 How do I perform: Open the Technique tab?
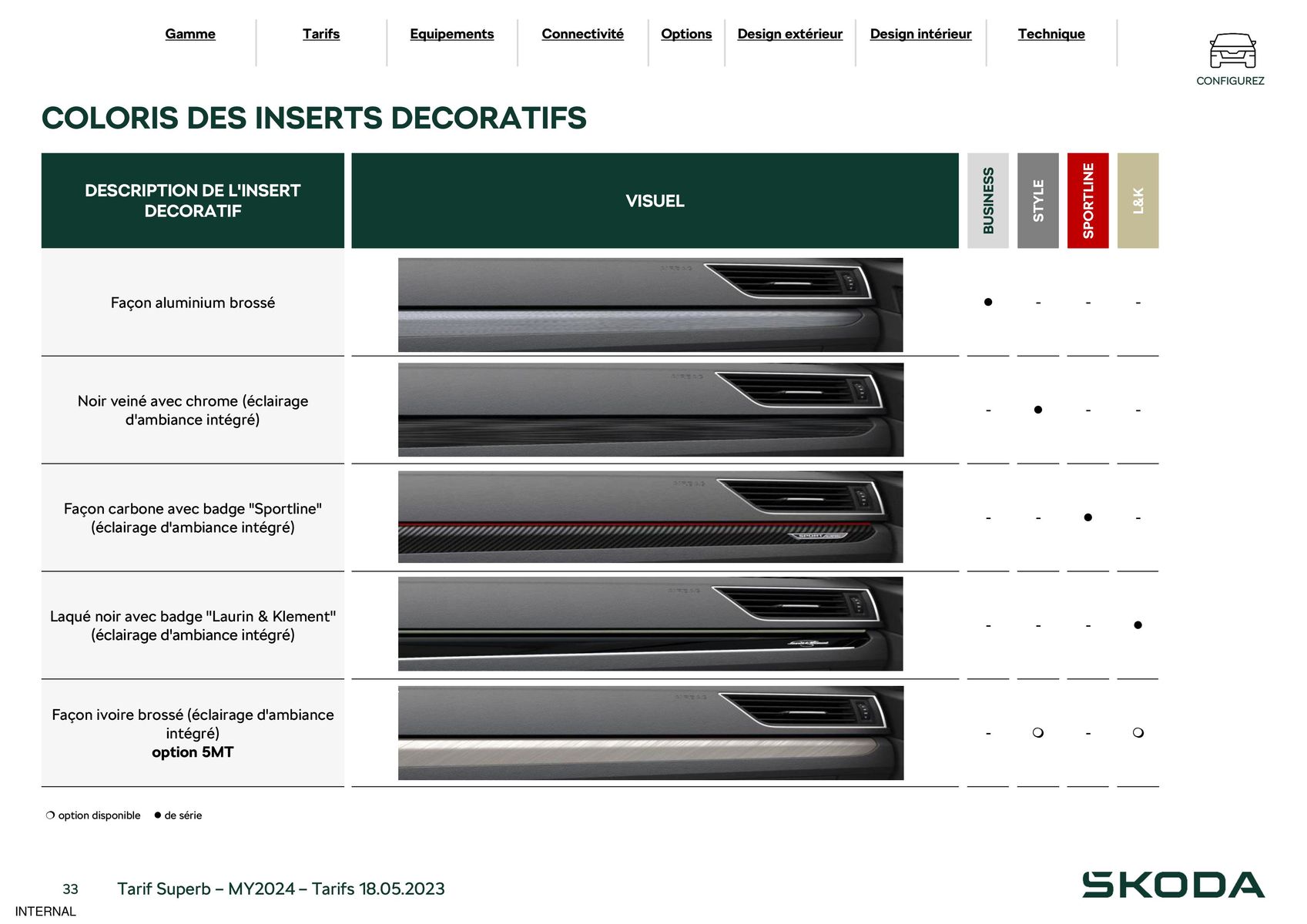[1051, 34]
